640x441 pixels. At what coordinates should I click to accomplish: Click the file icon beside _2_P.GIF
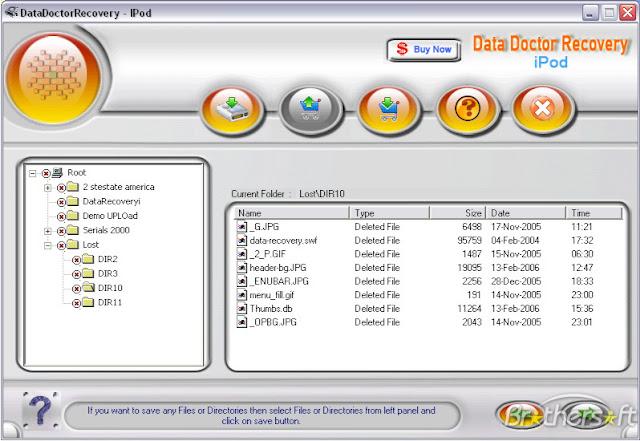click(x=242, y=254)
